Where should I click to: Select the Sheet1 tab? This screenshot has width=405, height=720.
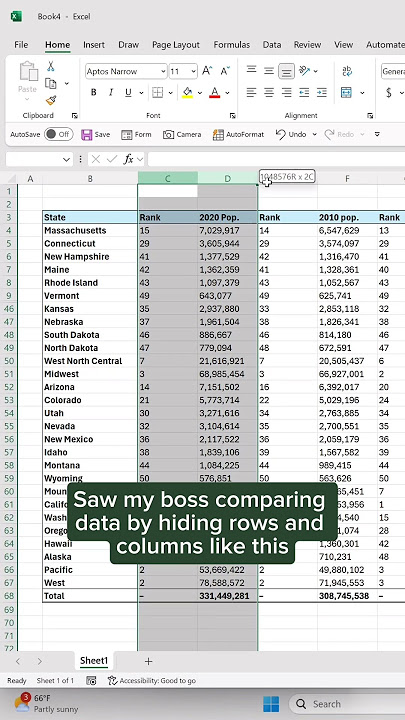94,661
